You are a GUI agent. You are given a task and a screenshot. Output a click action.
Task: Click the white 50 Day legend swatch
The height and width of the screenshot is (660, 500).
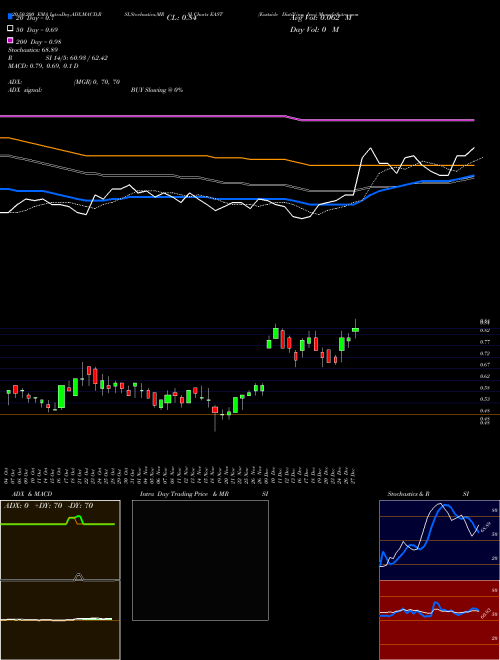10,28
